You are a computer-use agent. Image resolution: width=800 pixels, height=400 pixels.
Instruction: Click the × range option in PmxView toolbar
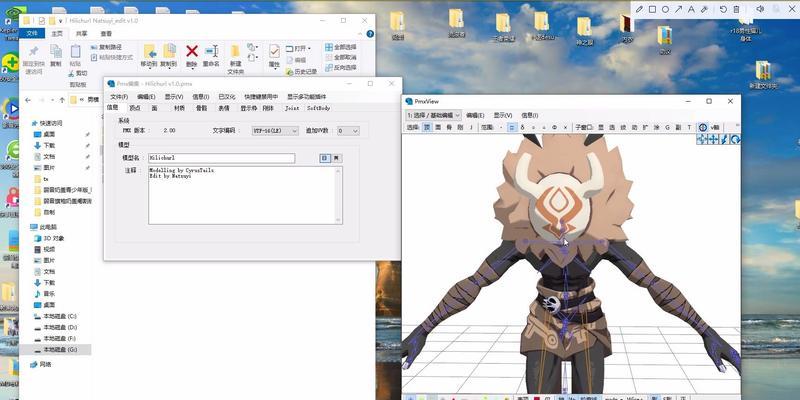coord(566,128)
